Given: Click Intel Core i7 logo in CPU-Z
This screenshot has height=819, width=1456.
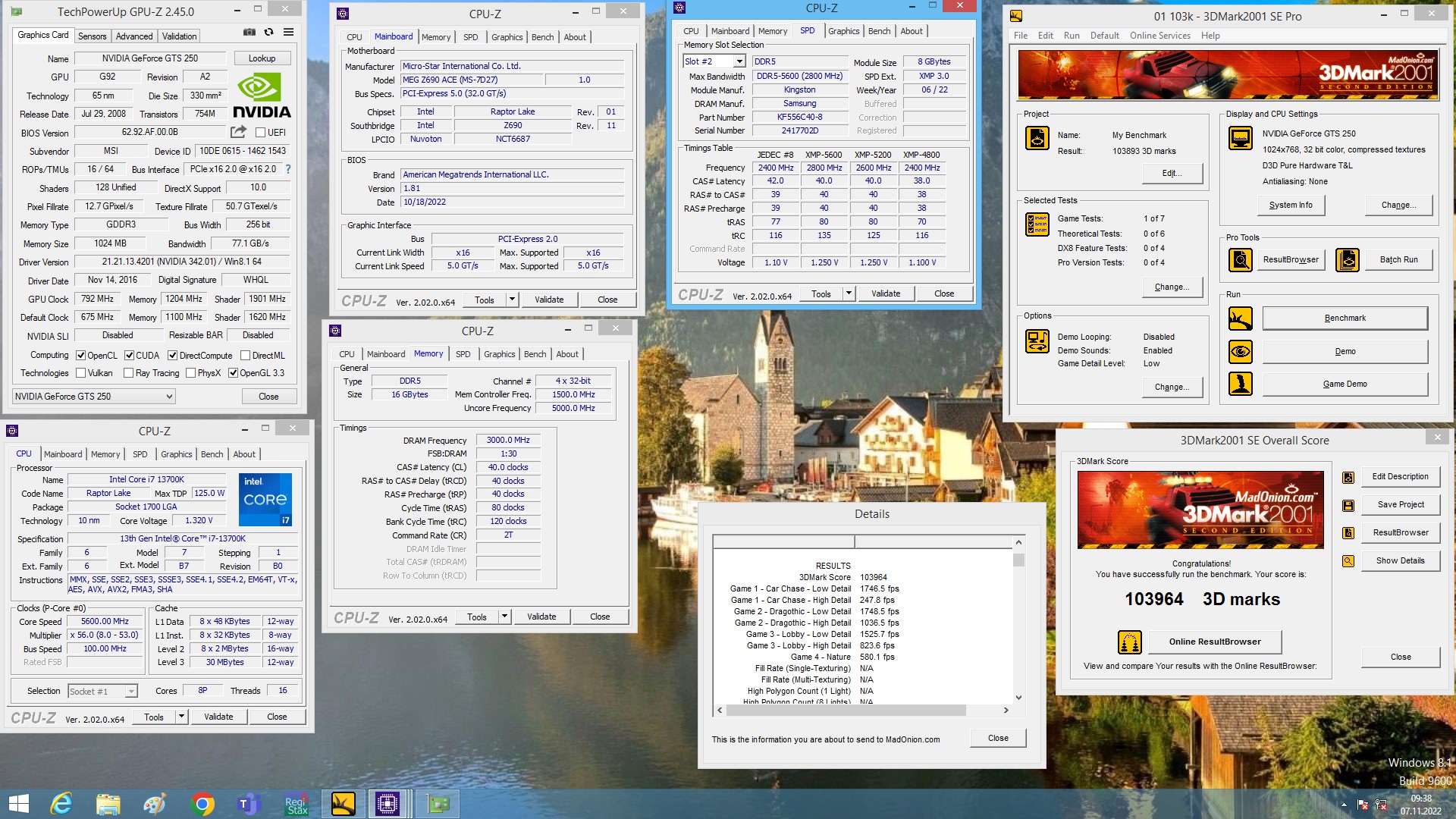Looking at the screenshot, I should pos(265,500).
